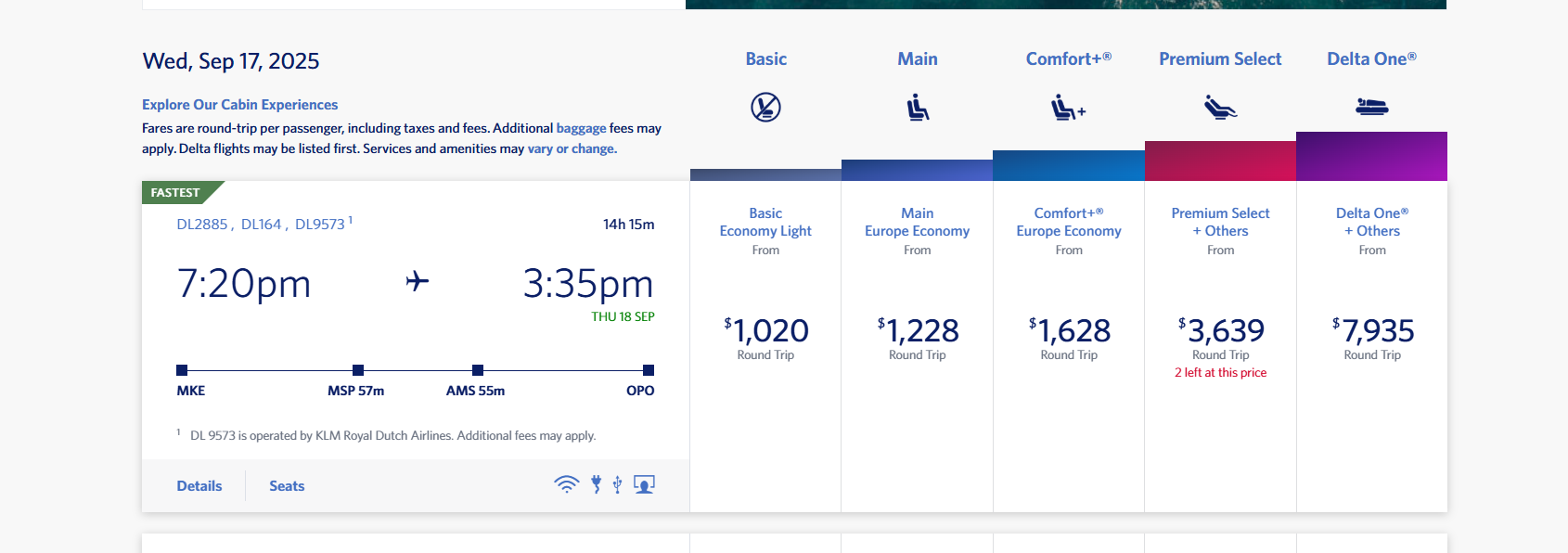Viewport: 1568px width, 553px height.
Task: Open the vary or change link
Action: click(572, 148)
